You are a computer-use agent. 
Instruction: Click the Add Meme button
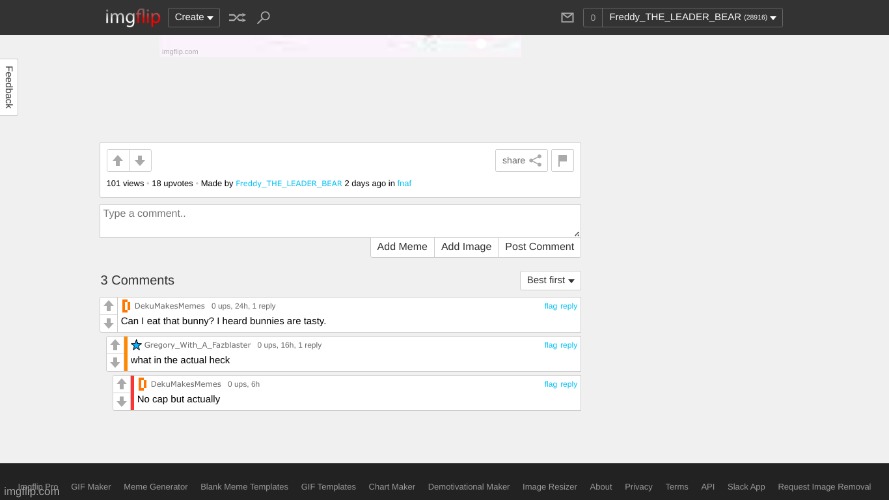click(402, 247)
